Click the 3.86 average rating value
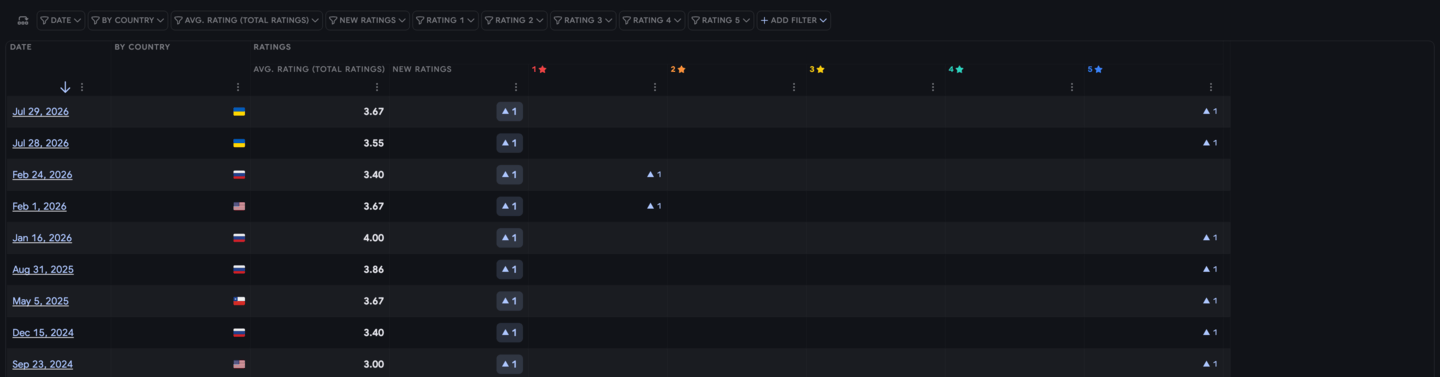Image resolution: width=1440 pixels, height=377 pixels. click(374, 269)
